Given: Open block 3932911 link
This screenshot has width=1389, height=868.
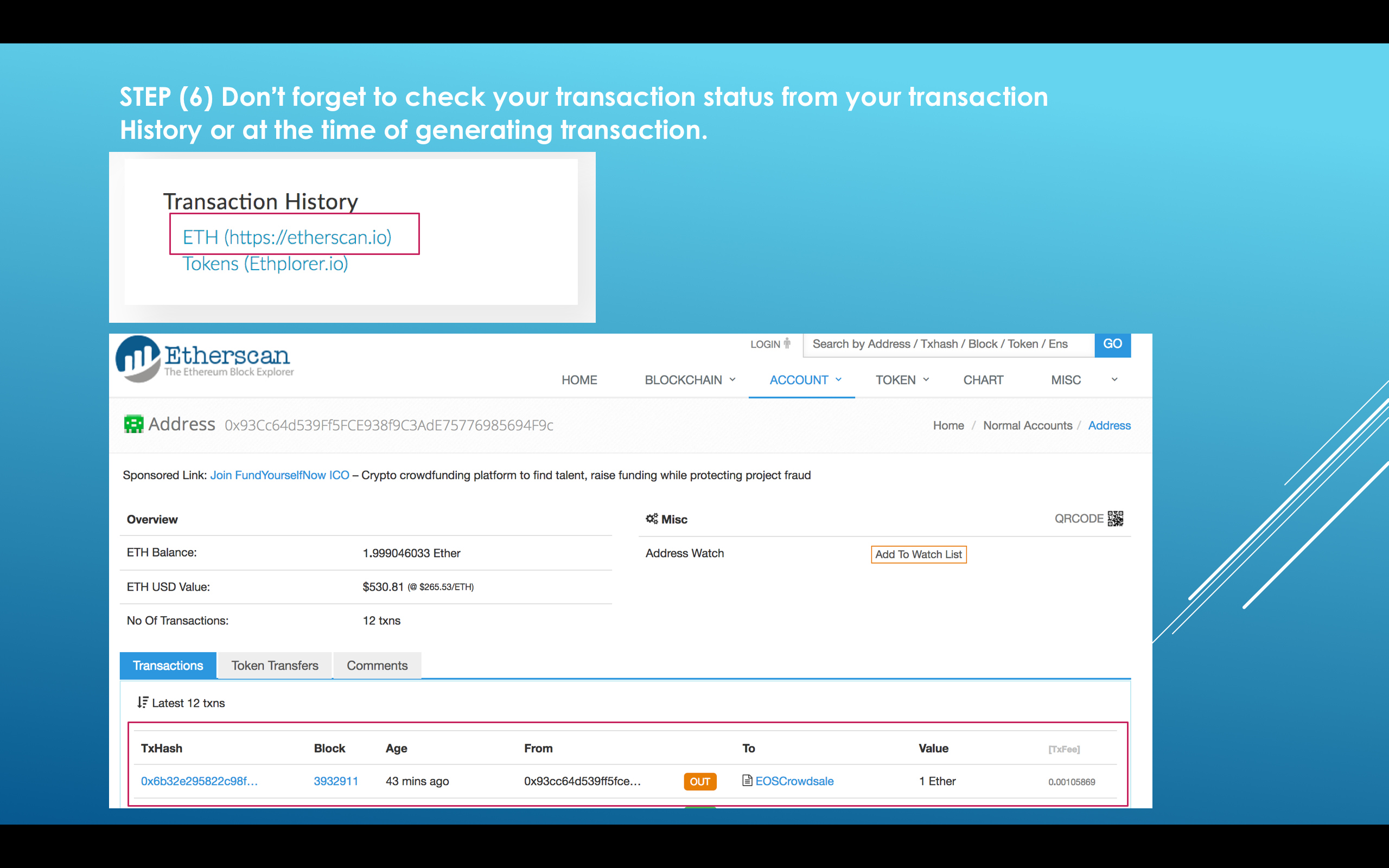Looking at the screenshot, I should (336, 781).
